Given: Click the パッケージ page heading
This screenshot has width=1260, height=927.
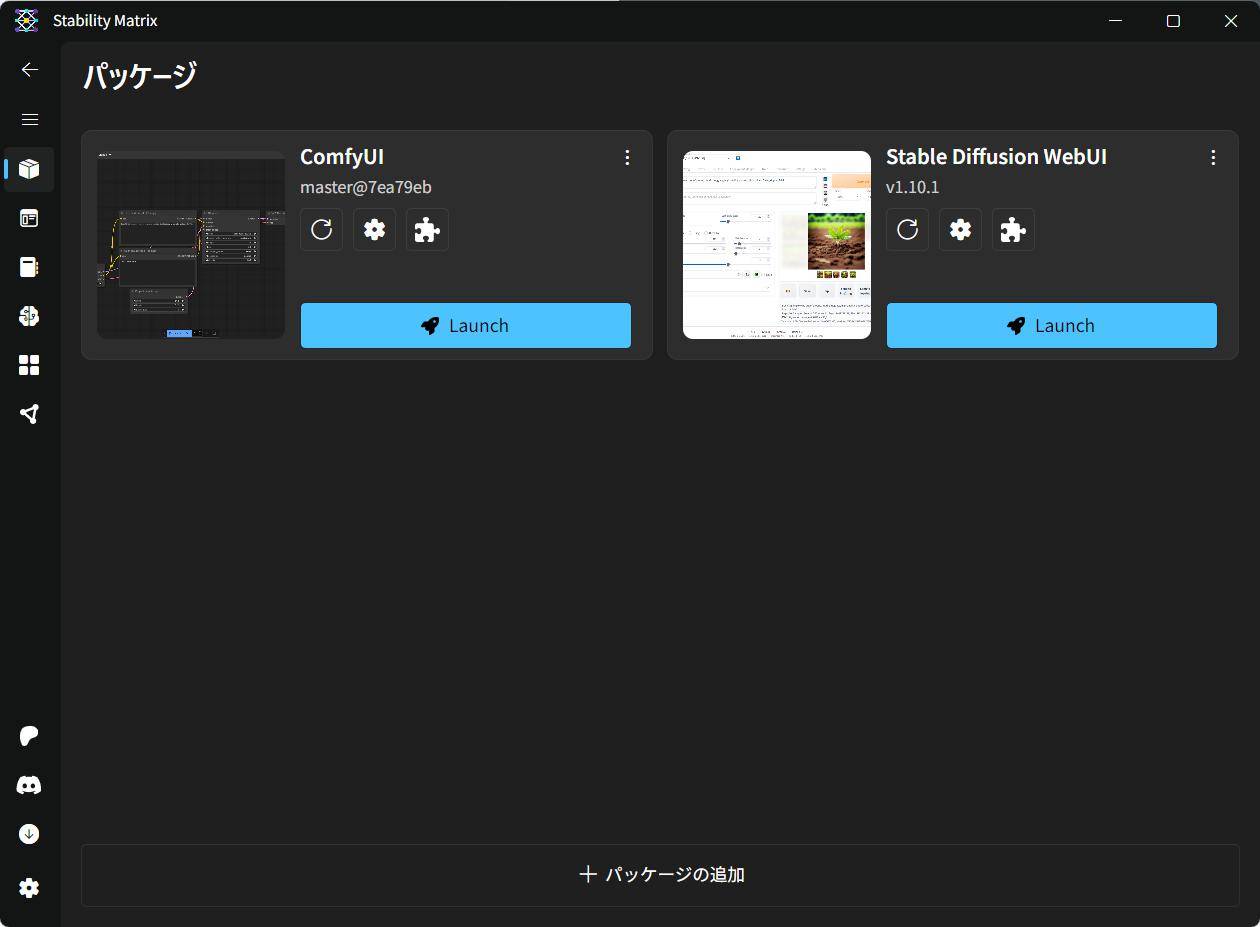Looking at the screenshot, I should pos(140,76).
